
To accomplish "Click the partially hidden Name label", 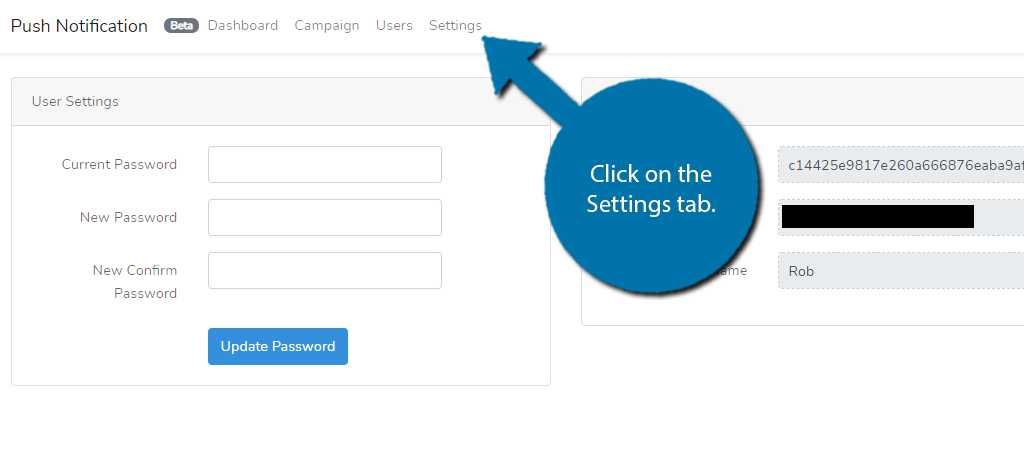I will (735, 271).
